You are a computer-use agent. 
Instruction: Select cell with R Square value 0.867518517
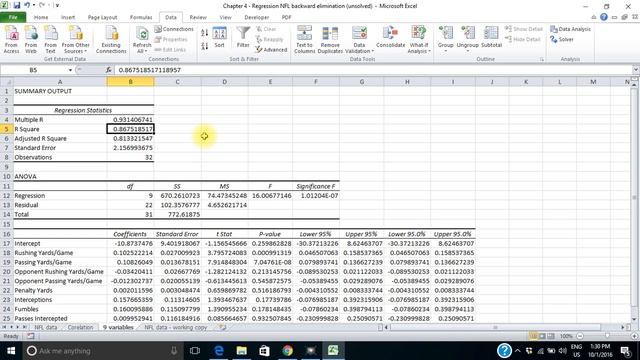131,129
